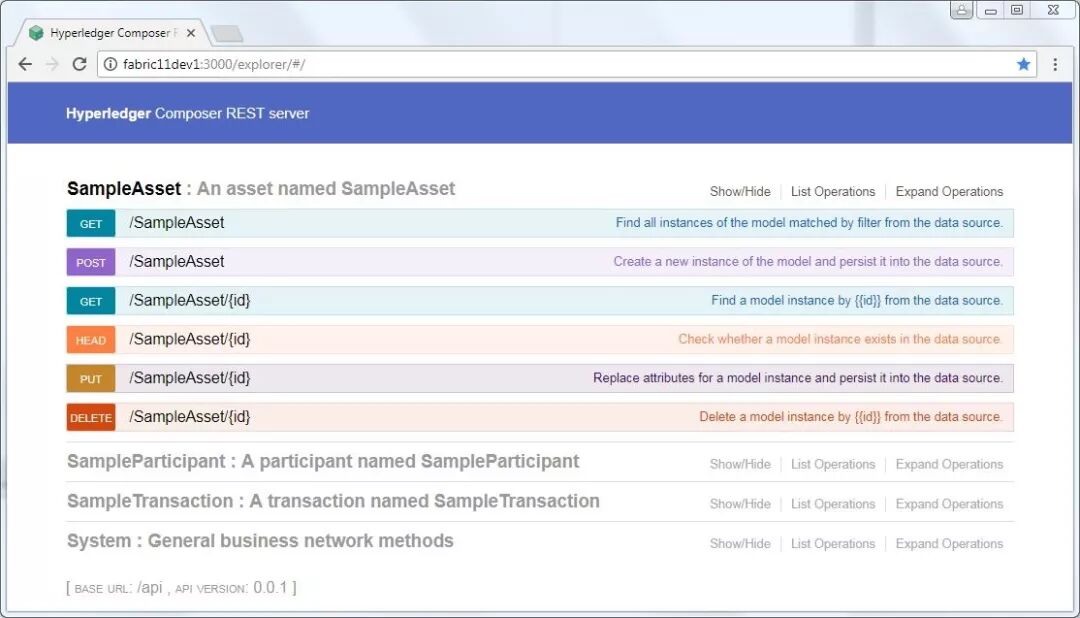Open the SampleParticipant section heading
Image resolution: width=1080 pixels, height=618 pixels.
coord(323,462)
